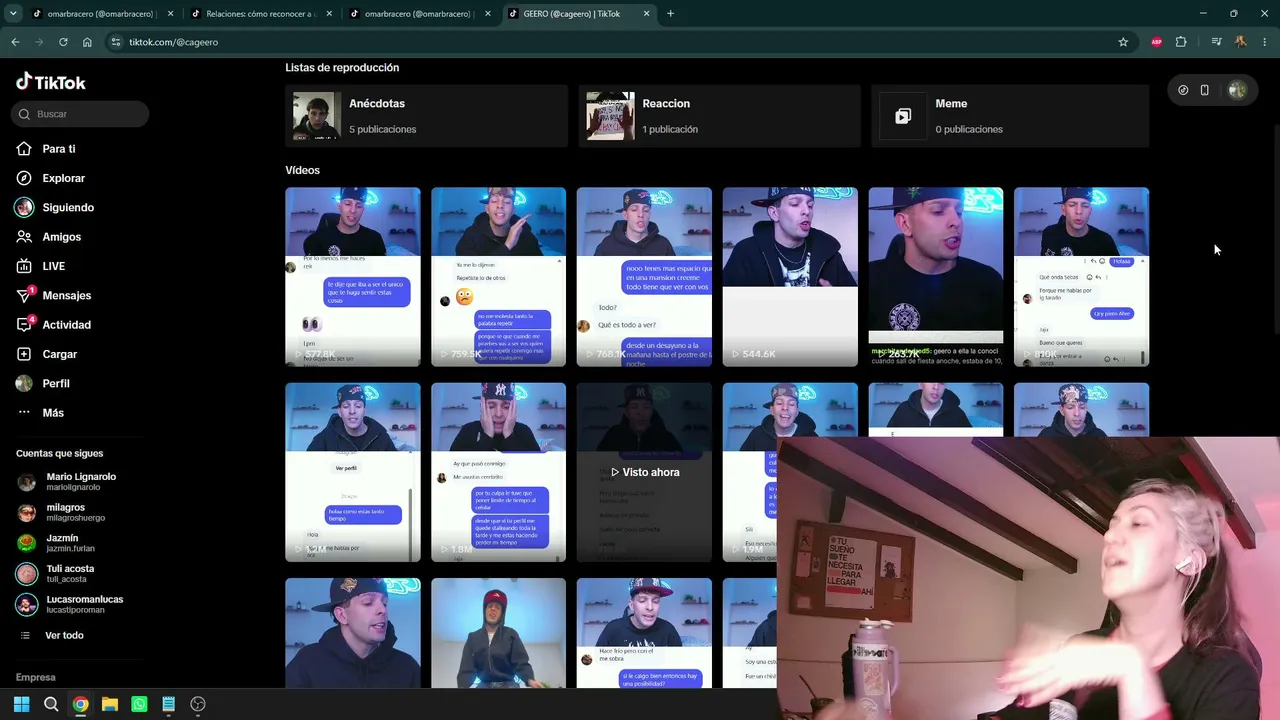Open the milagros followed account
Screen dimensions: 1280x720
(x=61, y=512)
